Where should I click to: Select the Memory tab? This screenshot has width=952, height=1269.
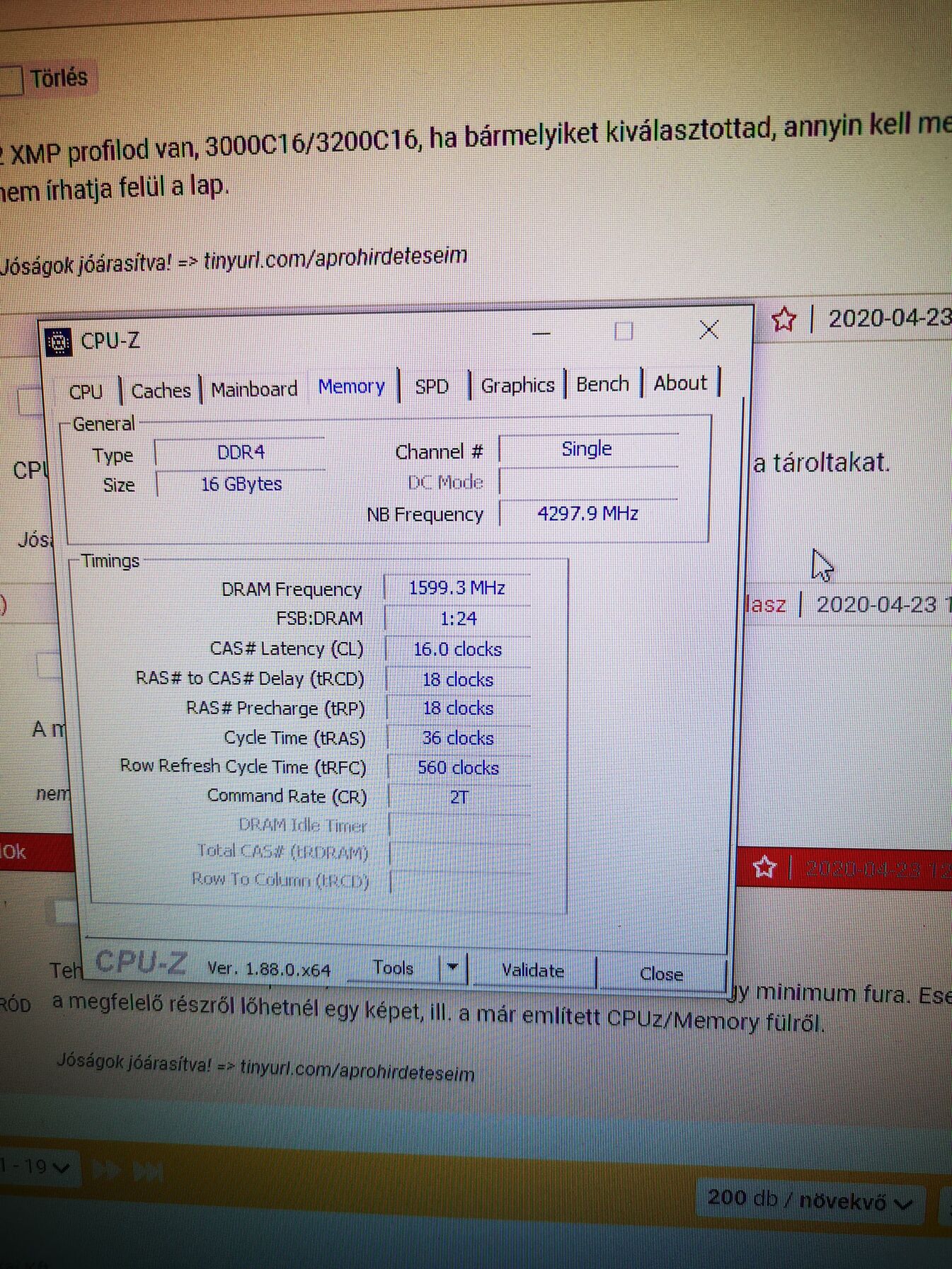click(x=351, y=386)
